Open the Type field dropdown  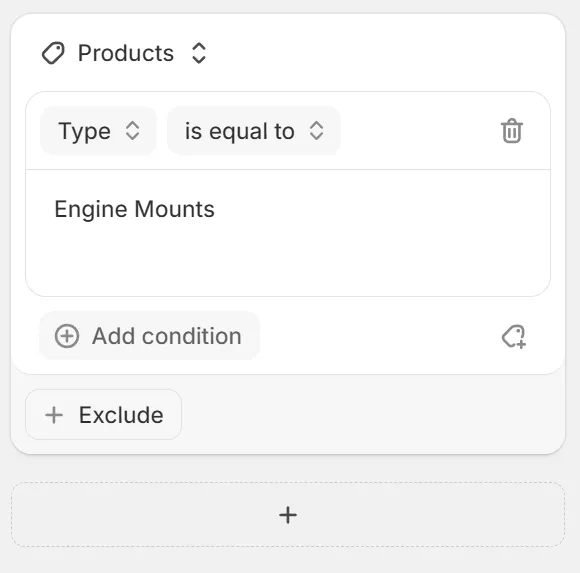tap(98, 131)
